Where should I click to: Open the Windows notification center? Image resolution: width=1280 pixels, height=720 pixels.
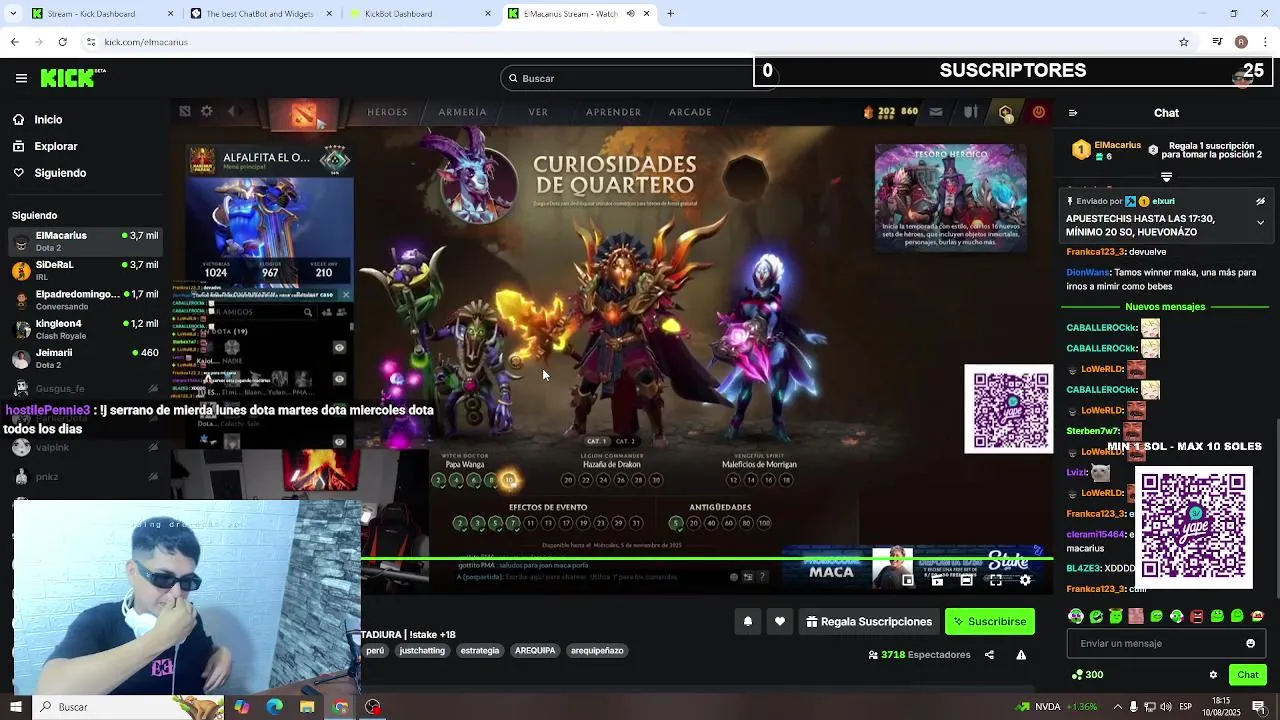coord(1259,707)
